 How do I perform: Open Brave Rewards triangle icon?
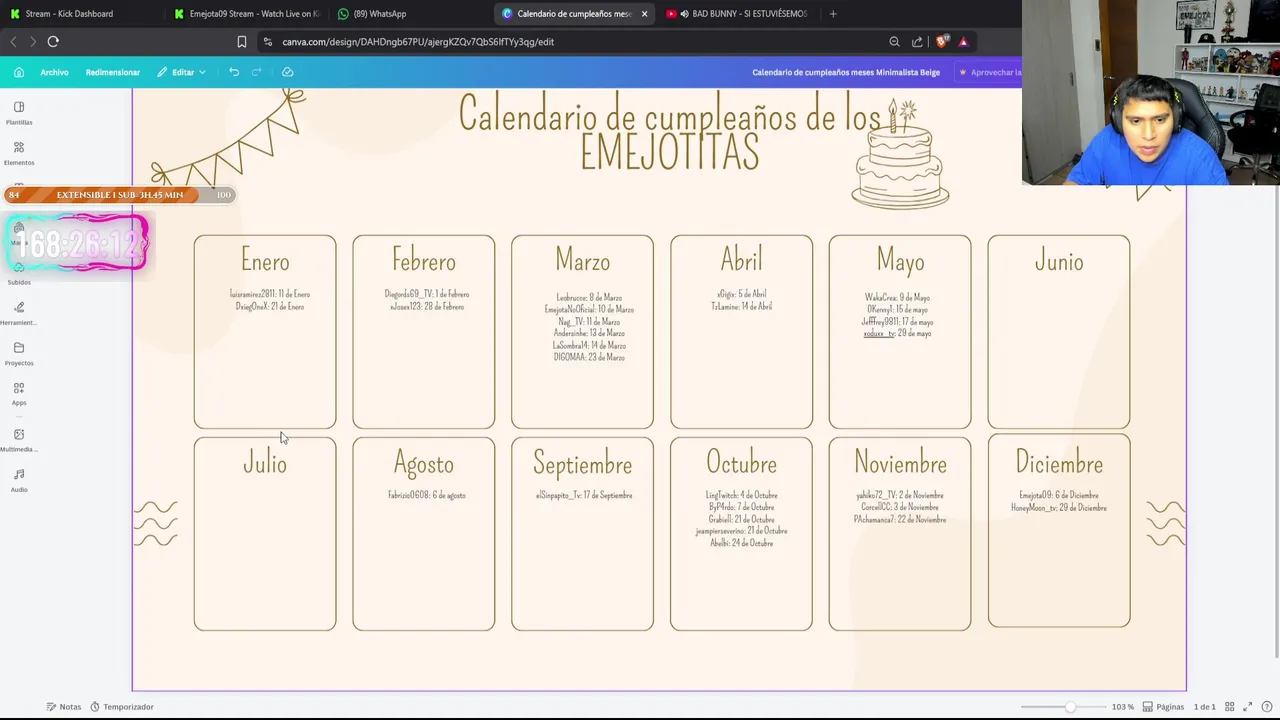pos(963,42)
